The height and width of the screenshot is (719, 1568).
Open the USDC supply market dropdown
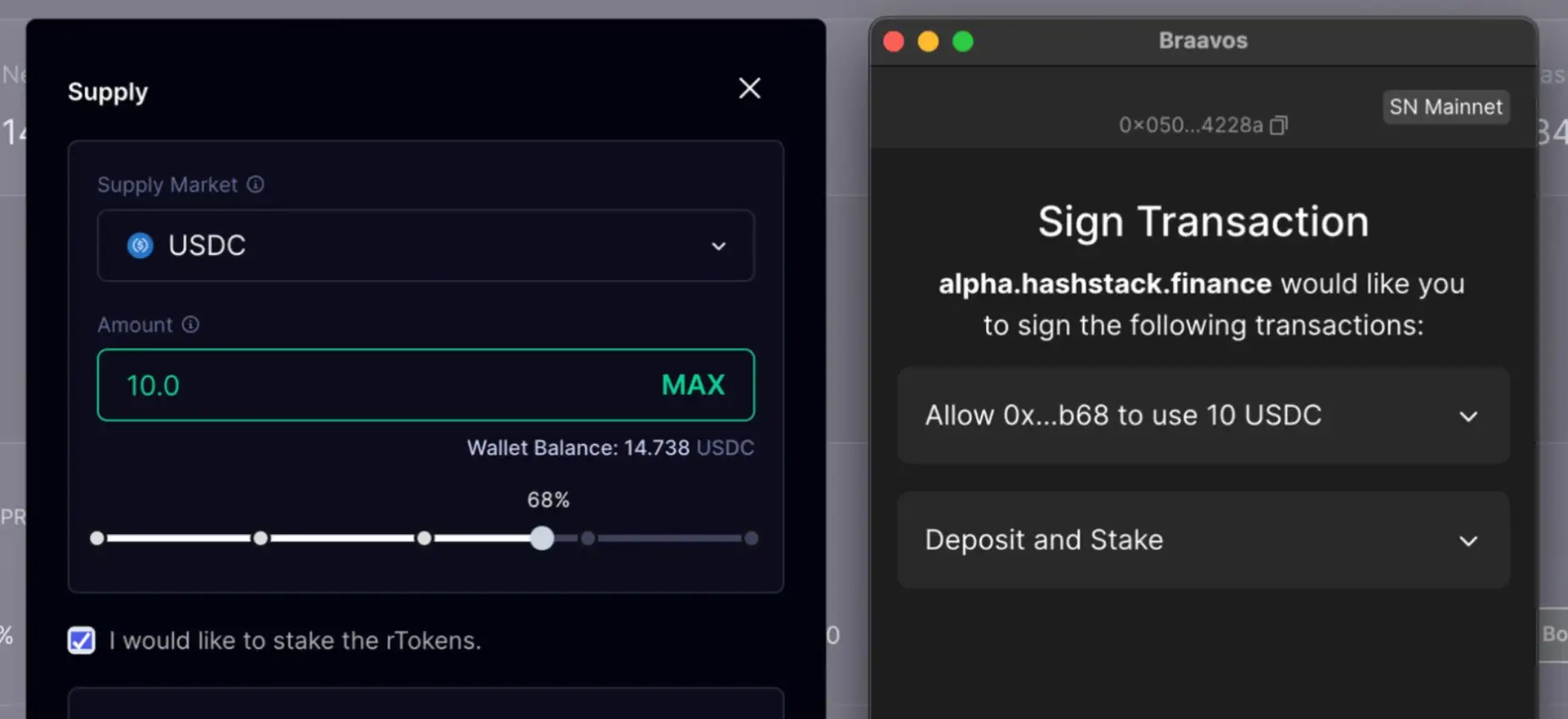(x=718, y=246)
